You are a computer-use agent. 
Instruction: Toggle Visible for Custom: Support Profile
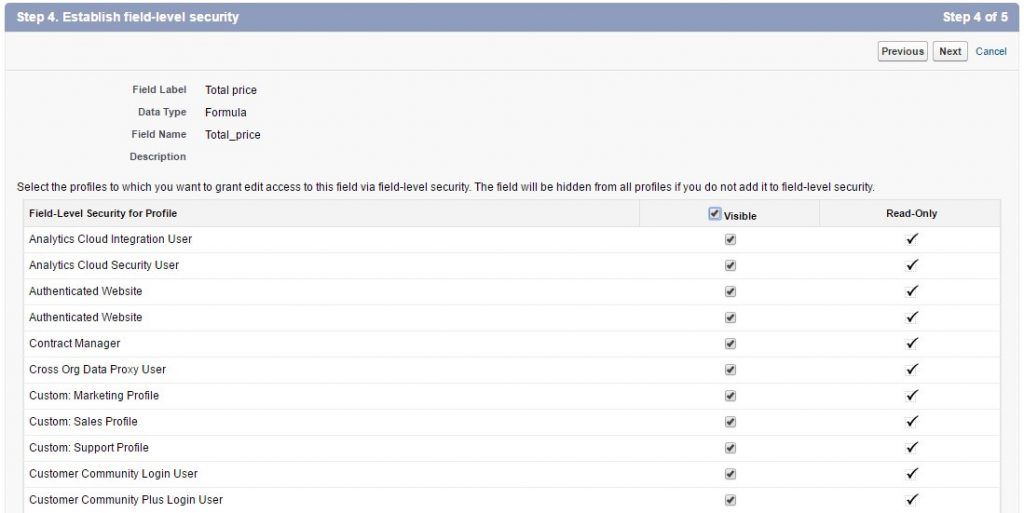pyautogui.click(x=730, y=447)
